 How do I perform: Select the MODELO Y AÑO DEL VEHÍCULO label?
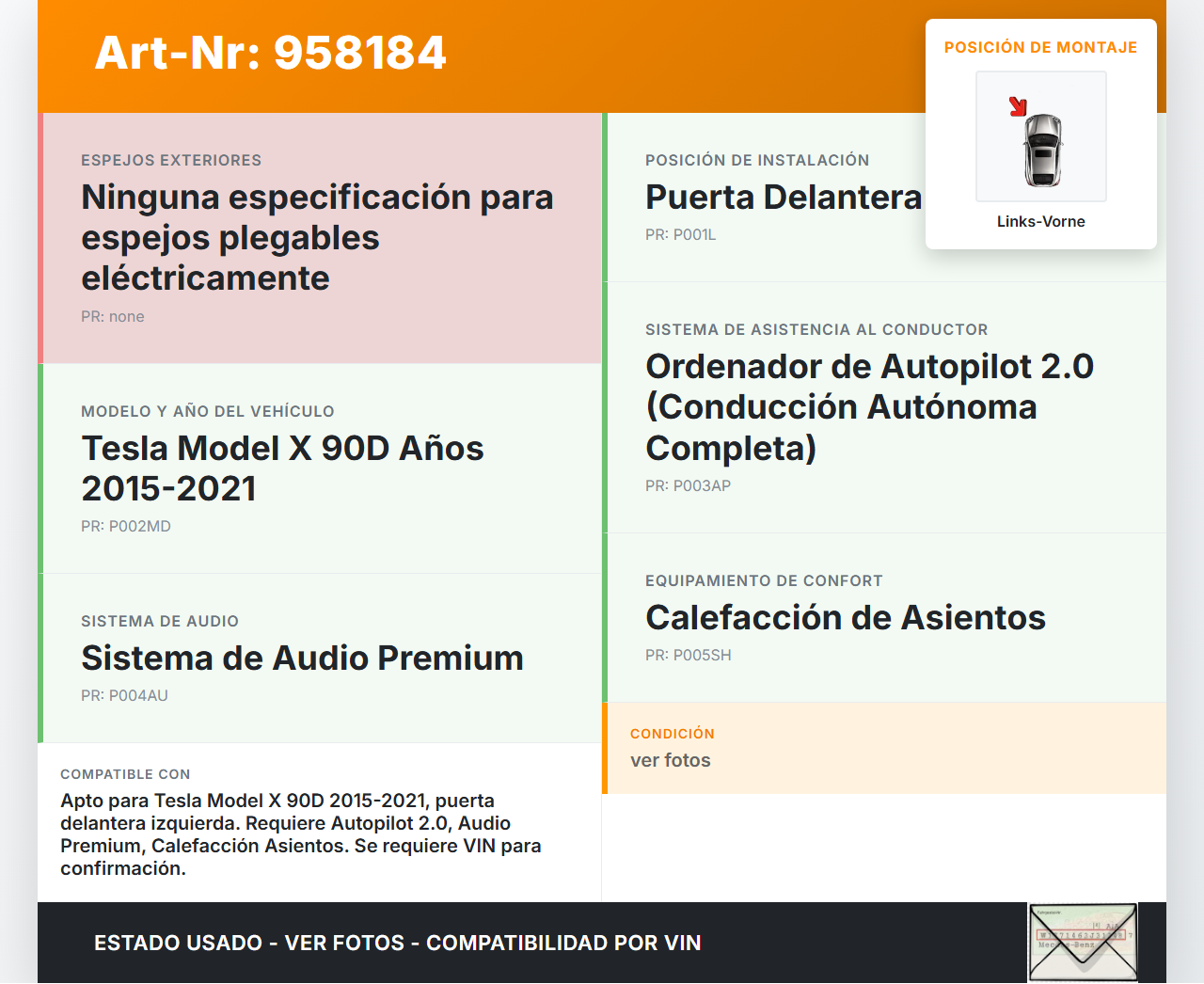(x=208, y=411)
